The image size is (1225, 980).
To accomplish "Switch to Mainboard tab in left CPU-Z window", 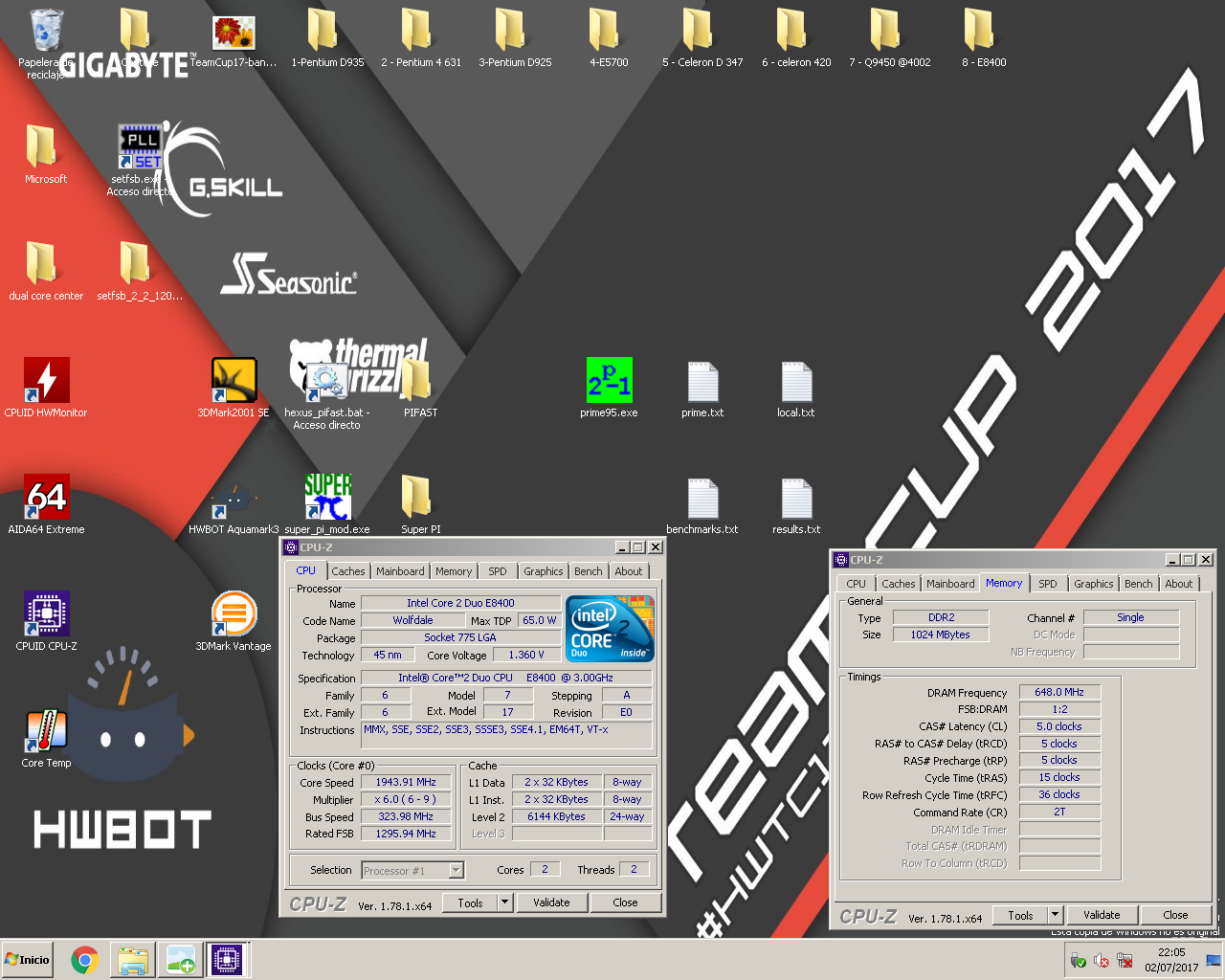I will point(400,571).
